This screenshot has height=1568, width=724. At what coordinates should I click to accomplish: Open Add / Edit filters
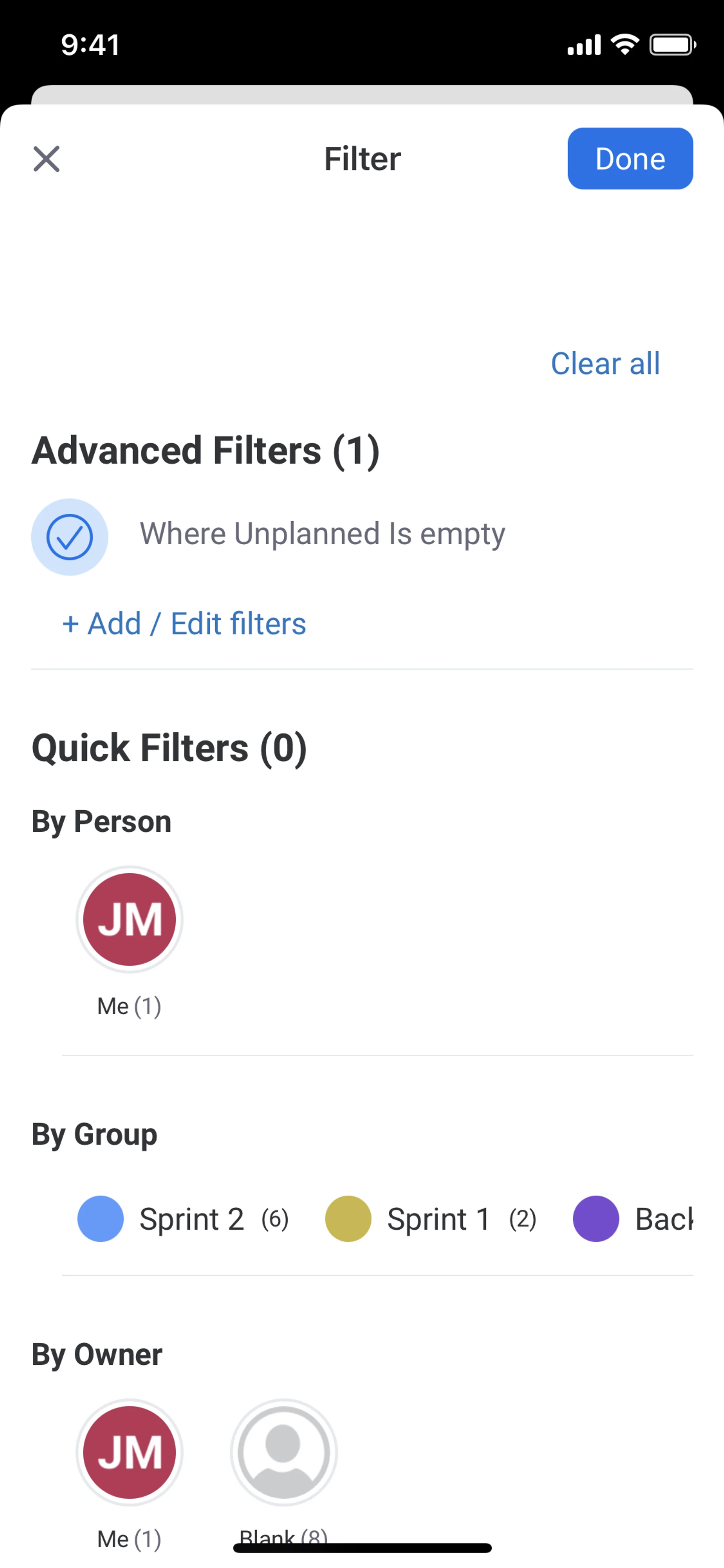[184, 623]
